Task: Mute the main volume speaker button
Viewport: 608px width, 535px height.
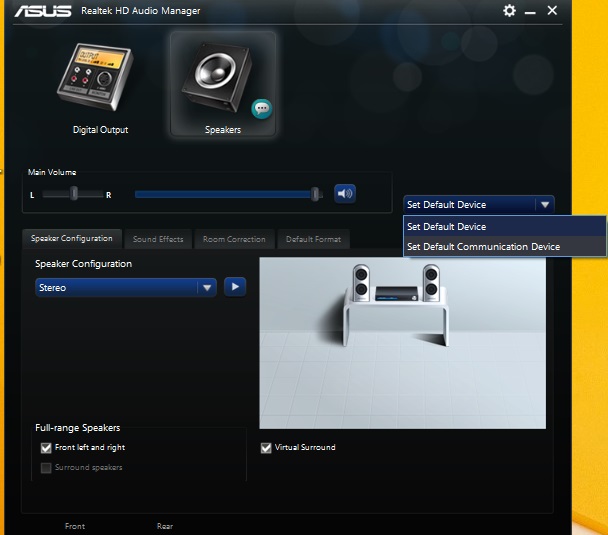Action: pyautogui.click(x=345, y=193)
